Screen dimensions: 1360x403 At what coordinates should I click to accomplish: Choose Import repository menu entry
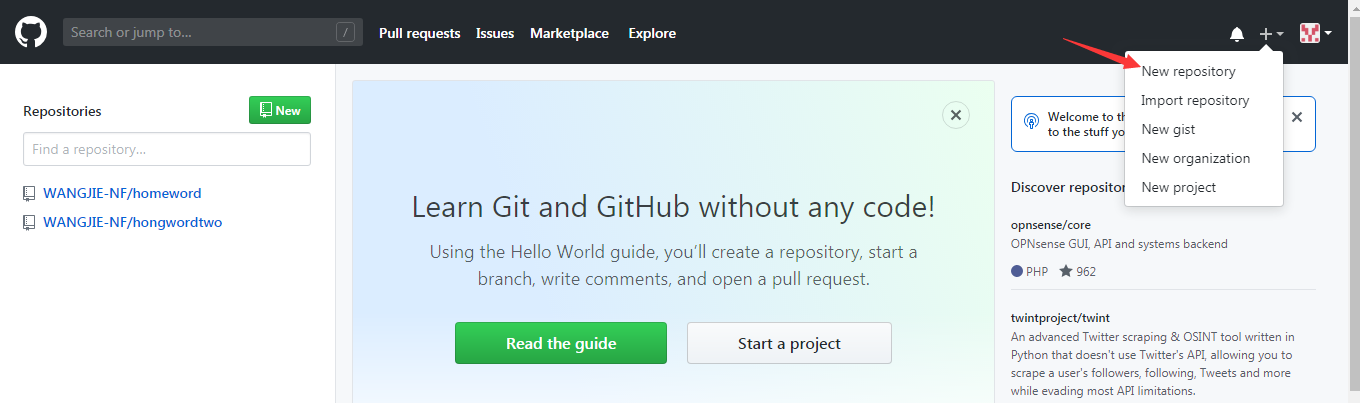coord(1195,100)
